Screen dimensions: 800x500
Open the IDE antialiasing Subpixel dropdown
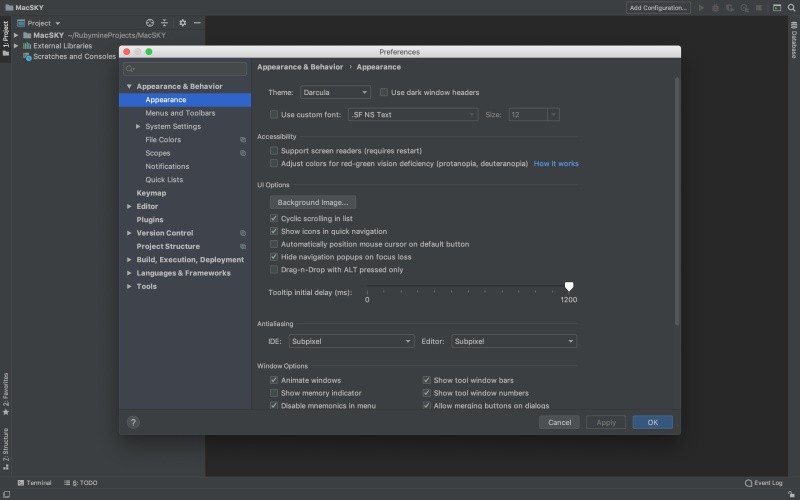click(352, 341)
